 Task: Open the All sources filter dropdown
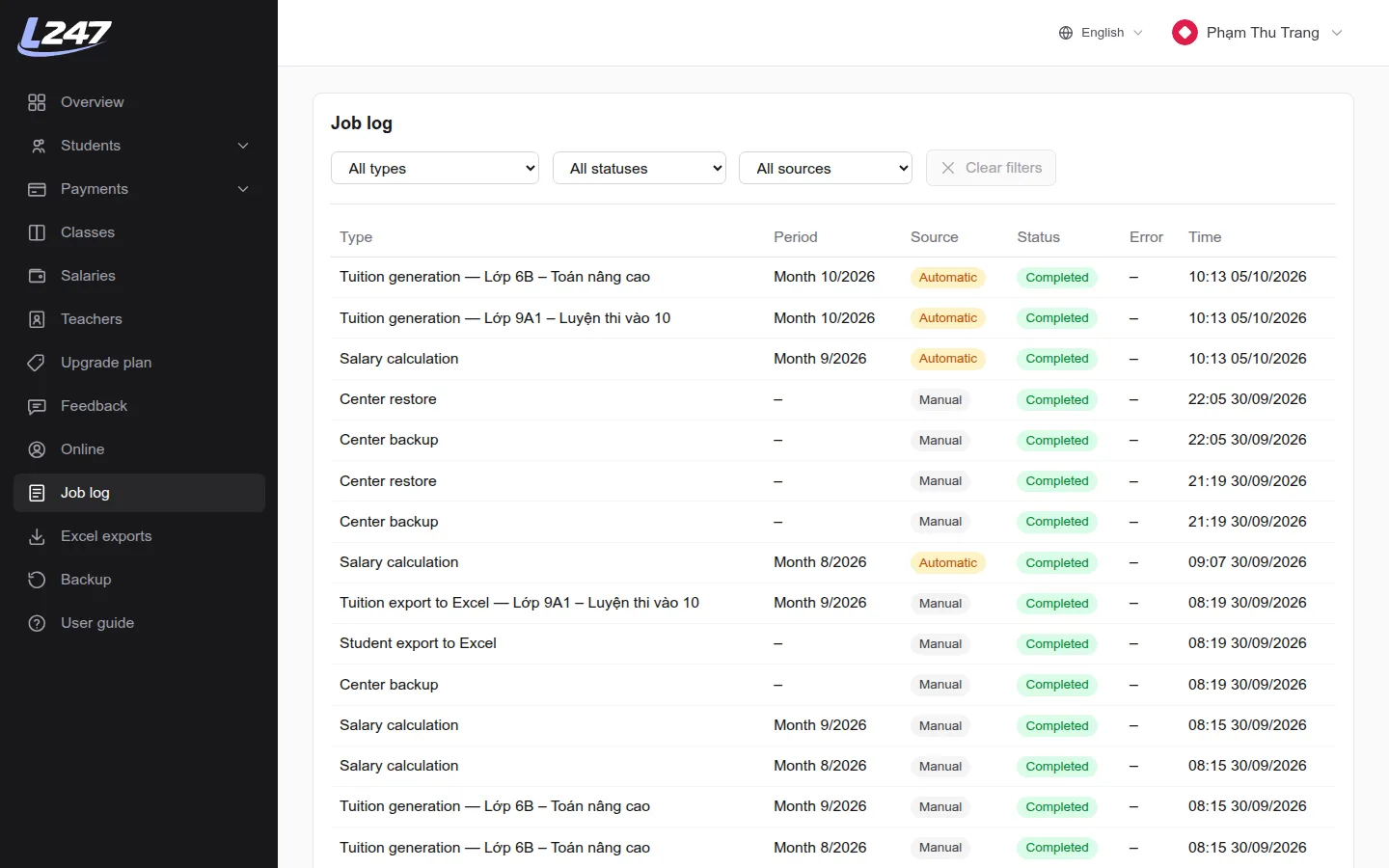(826, 168)
